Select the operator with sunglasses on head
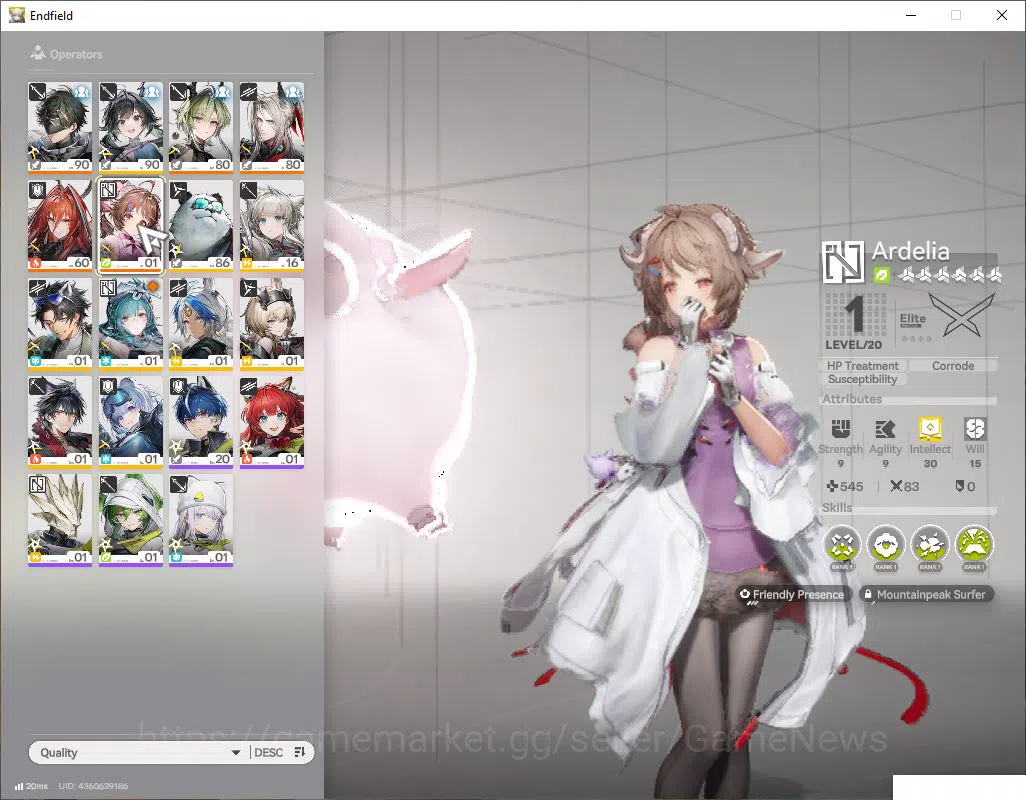Image resolution: width=1026 pixels, height=800 pixels. (x=60, y=324)
